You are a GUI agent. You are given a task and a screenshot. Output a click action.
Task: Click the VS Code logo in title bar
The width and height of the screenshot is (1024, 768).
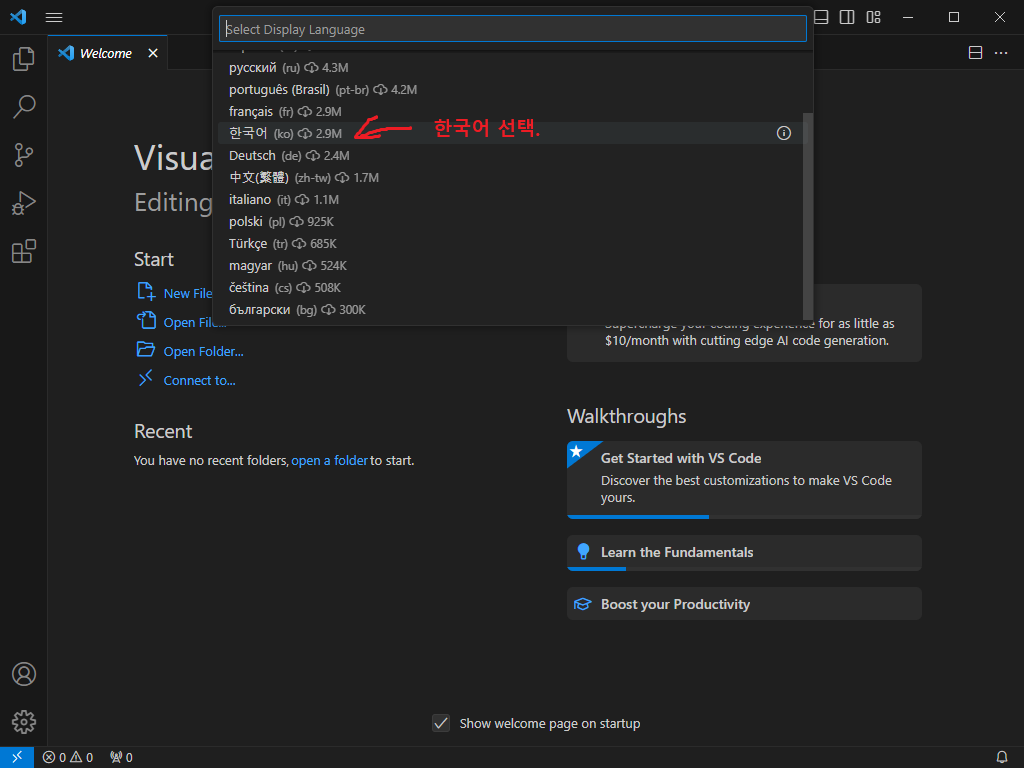click(18, 17)
